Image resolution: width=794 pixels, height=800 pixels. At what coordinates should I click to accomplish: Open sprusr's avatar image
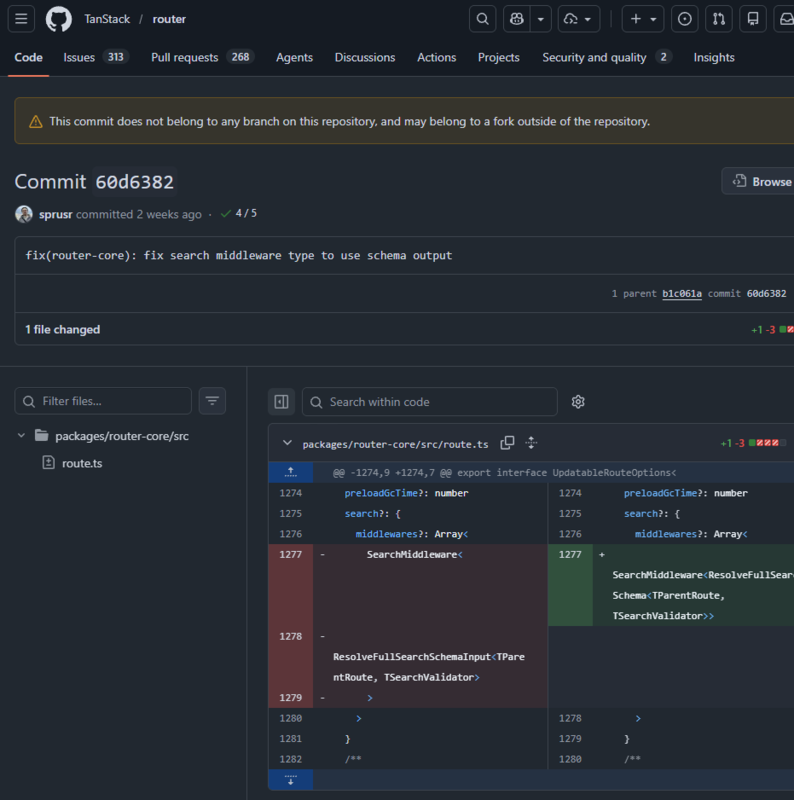23,214
